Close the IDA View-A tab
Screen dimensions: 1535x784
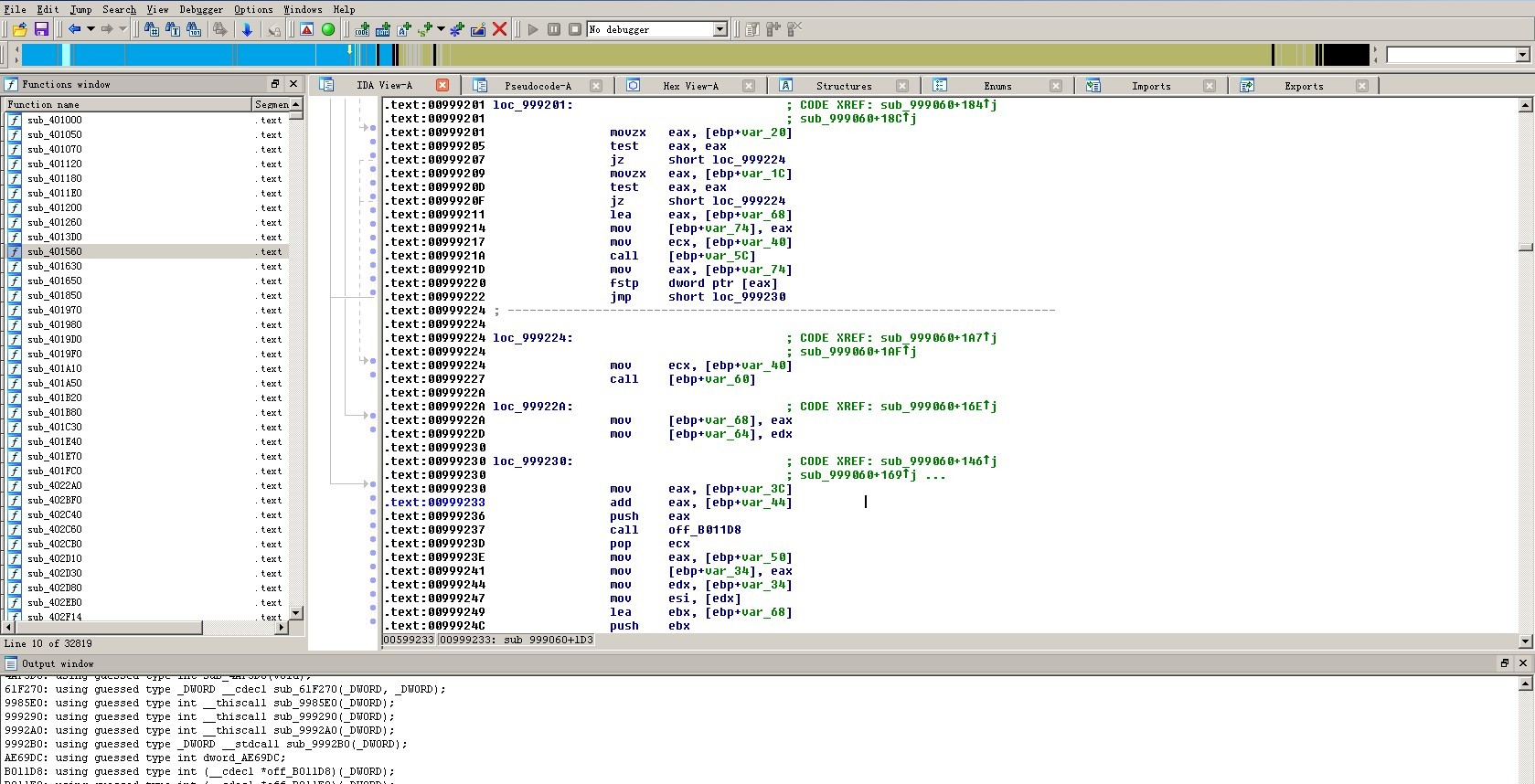pos(442,85)
